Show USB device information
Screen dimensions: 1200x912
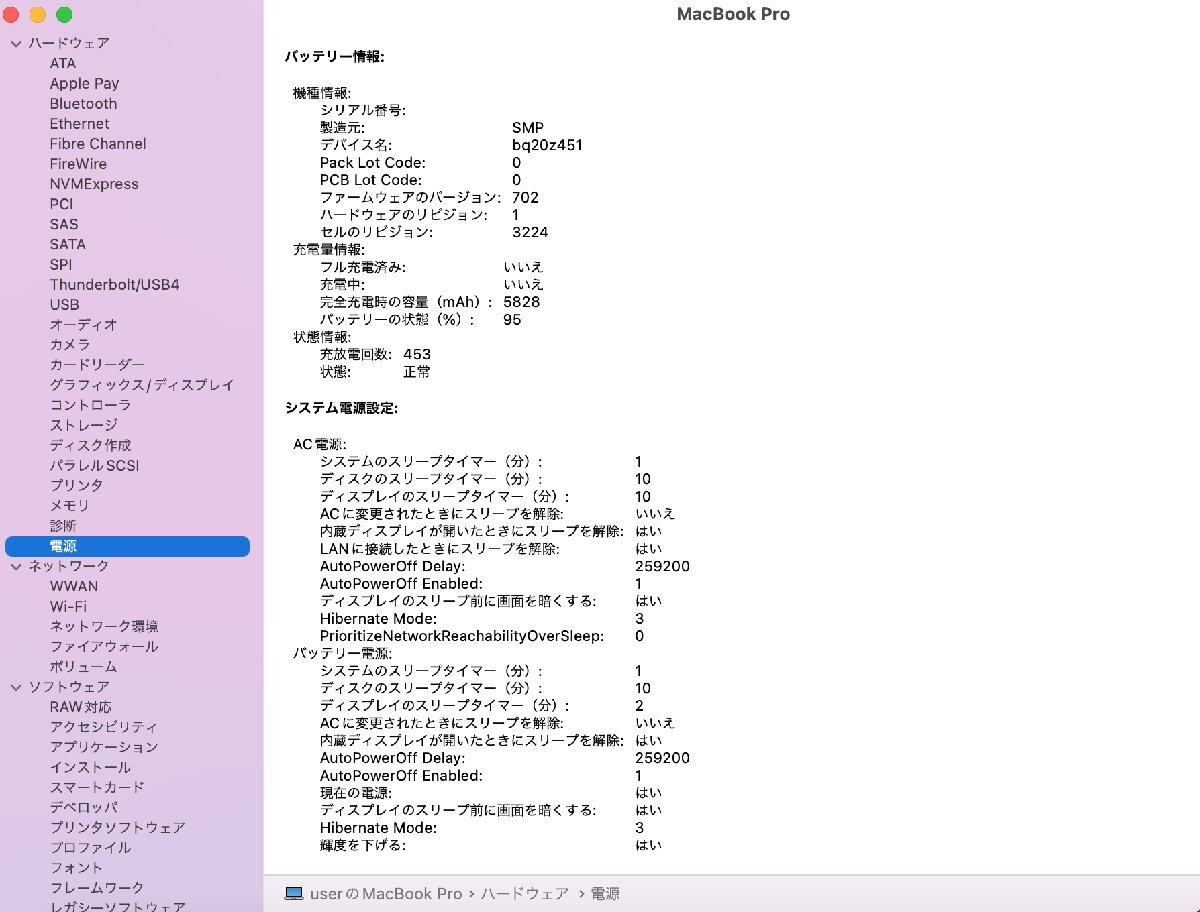pyautogui.click(x=64, y=304)
